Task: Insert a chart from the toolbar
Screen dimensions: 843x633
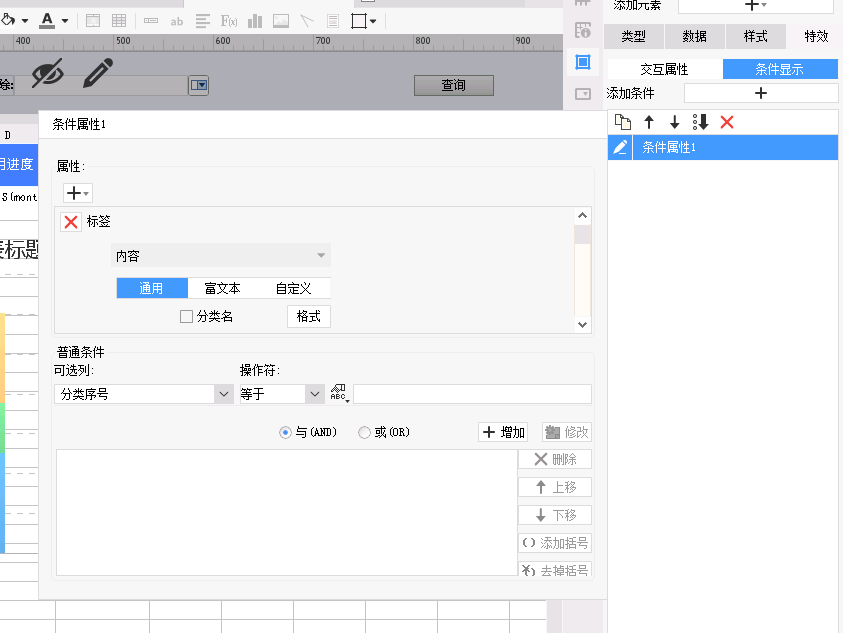Action: pyautogui.click(x=255, y=21)
